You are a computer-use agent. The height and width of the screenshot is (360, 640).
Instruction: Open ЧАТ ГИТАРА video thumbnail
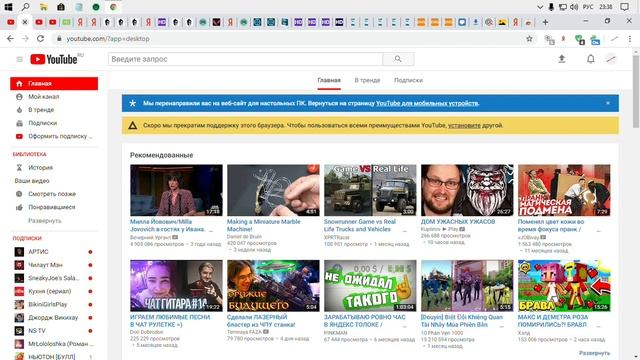[176, 286]
